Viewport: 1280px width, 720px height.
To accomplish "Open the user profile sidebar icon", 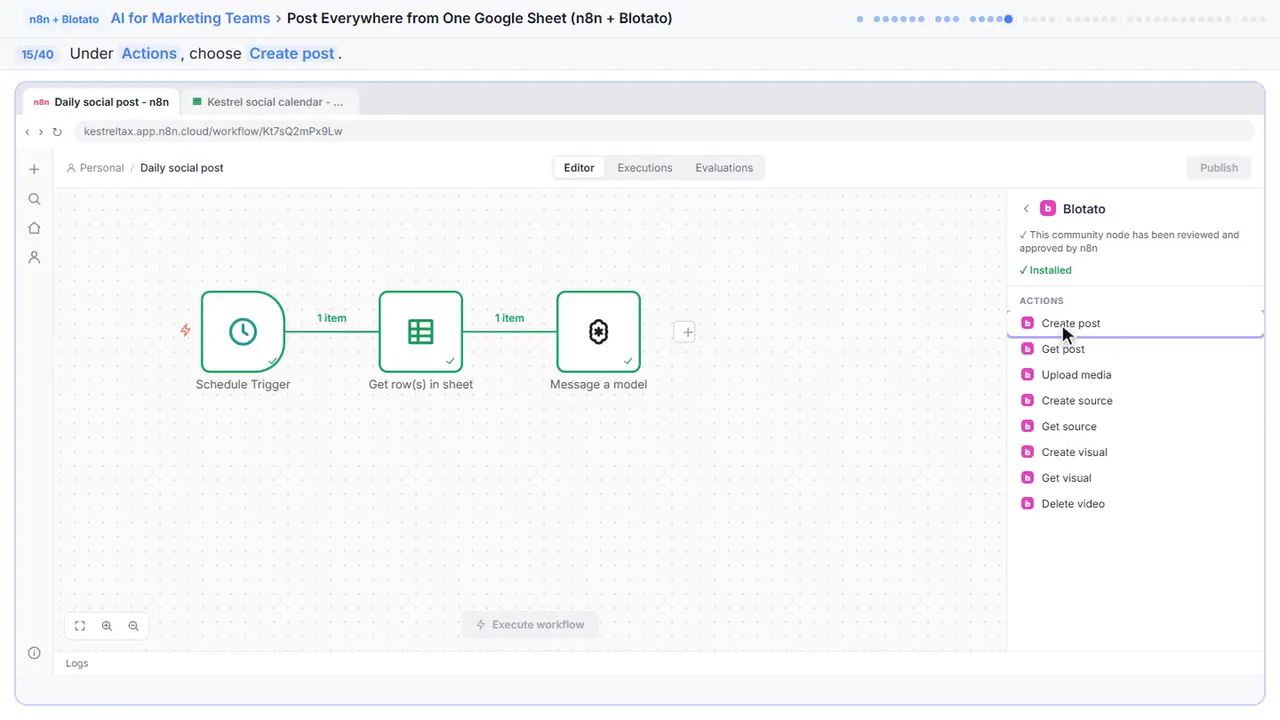I will [34, 257].
